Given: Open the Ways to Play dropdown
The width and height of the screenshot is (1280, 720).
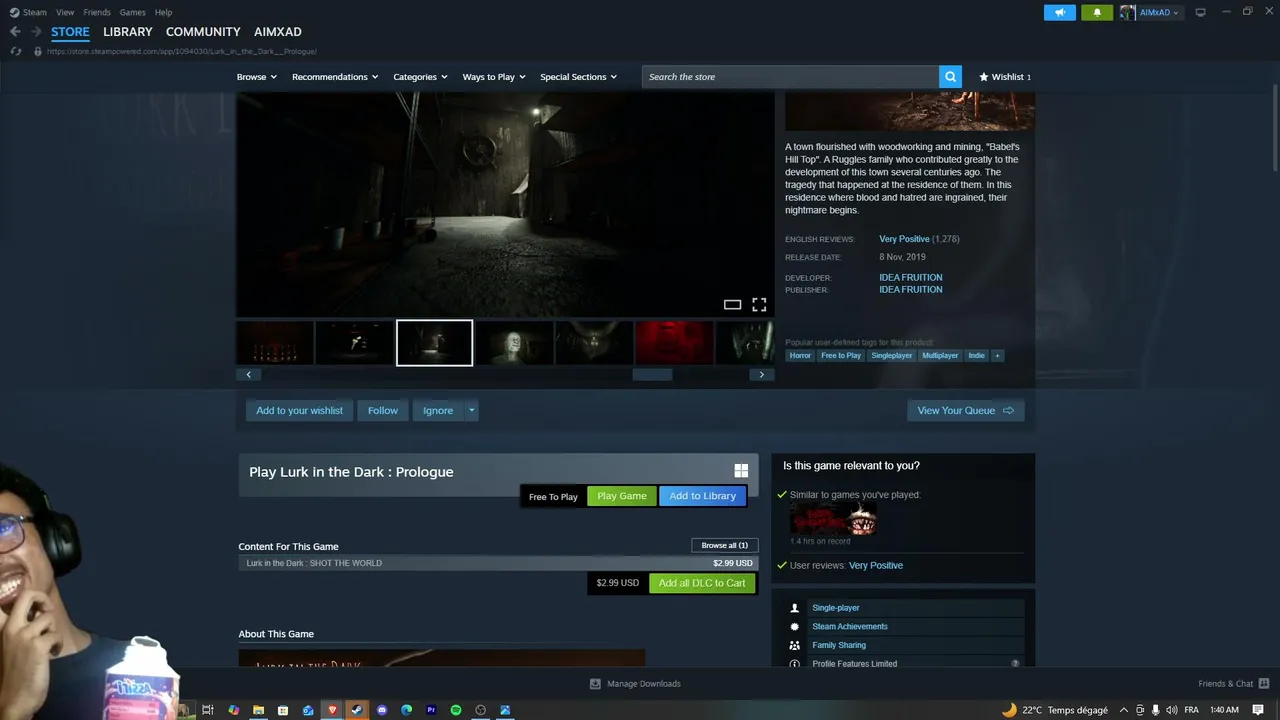Looking at the screenshot, I should 494,77.
